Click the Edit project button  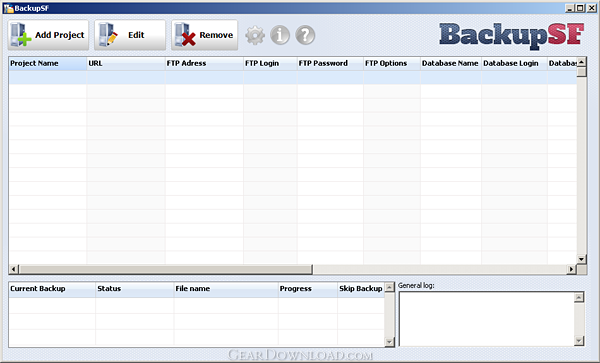click(130, 35)
